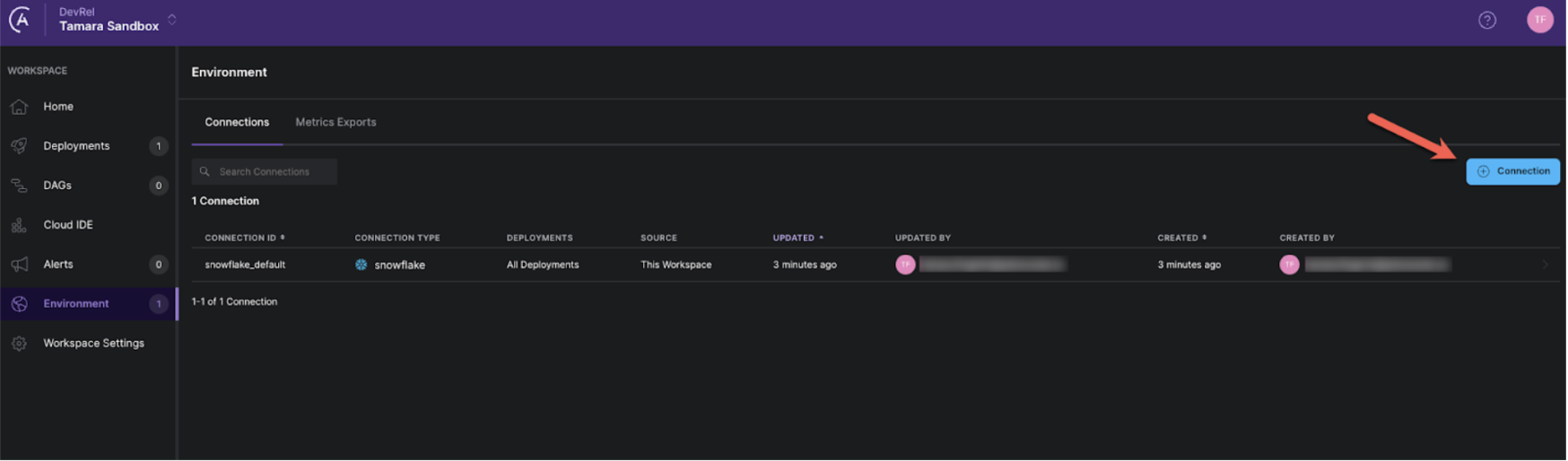1568x461 pixels.
Task: Click the Astronomer logo icon
Action: click(20, 19)
